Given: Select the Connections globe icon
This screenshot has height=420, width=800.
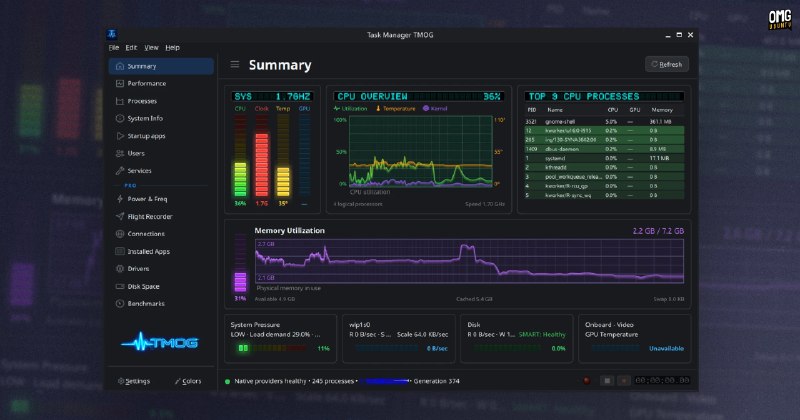Looking at the screenshot, I should [x=119, y=234].
